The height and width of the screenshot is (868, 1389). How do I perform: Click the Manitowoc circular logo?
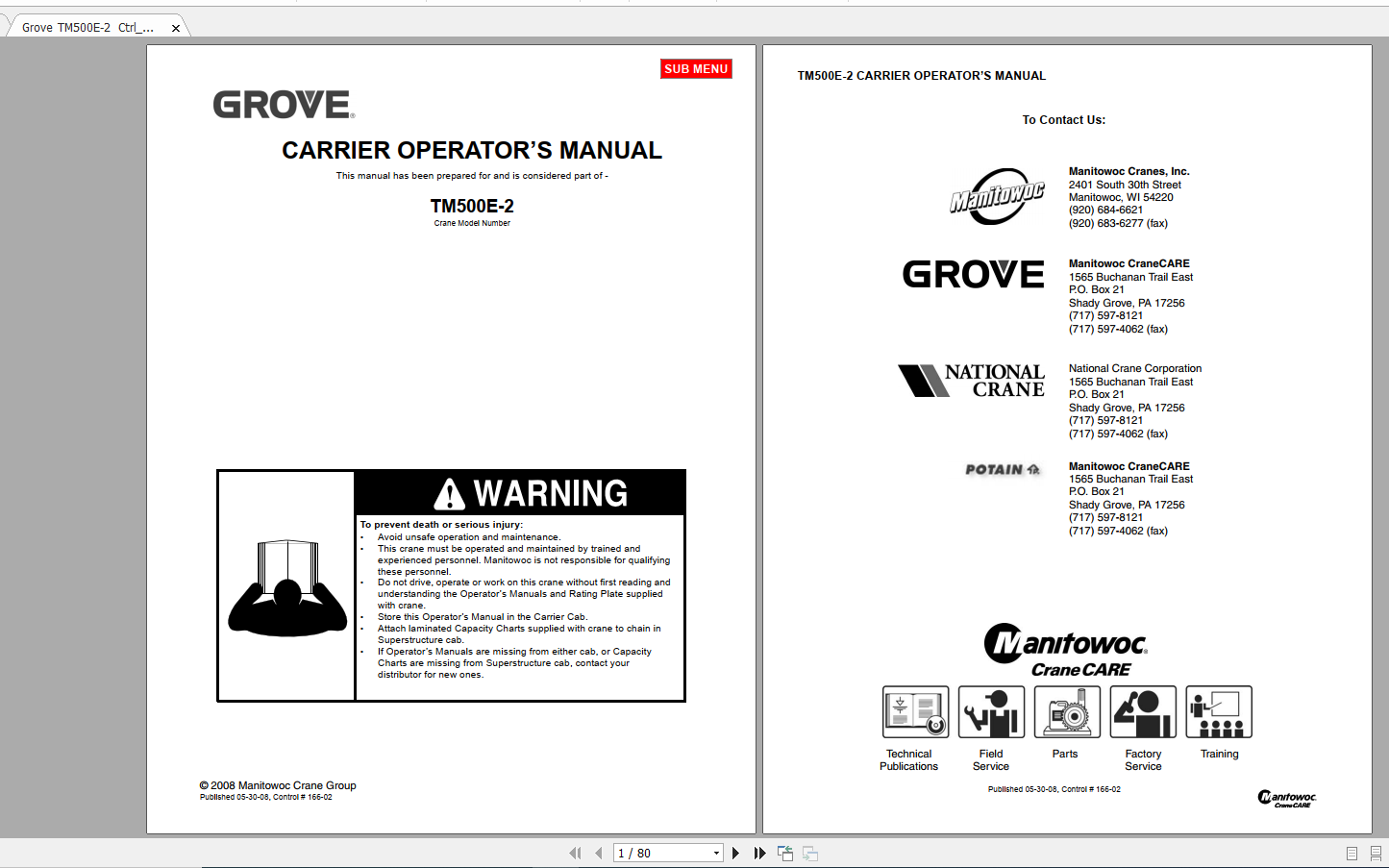(998, 197)
